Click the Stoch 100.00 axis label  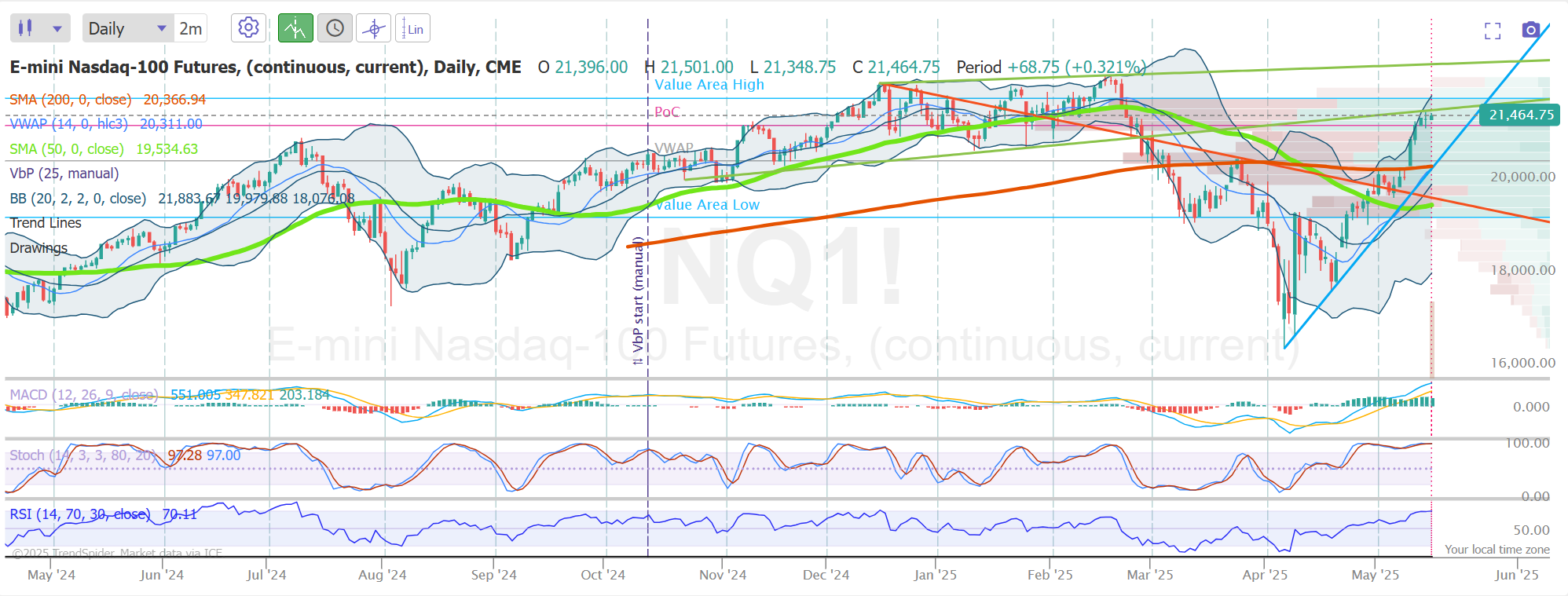[x=1527, y=443]
